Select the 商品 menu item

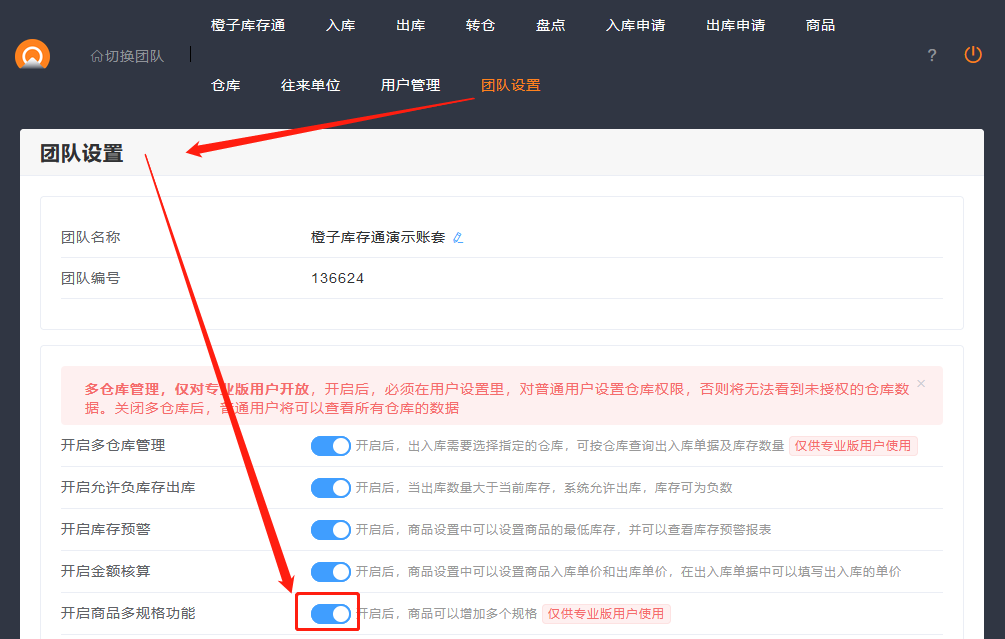click(820, 25)
